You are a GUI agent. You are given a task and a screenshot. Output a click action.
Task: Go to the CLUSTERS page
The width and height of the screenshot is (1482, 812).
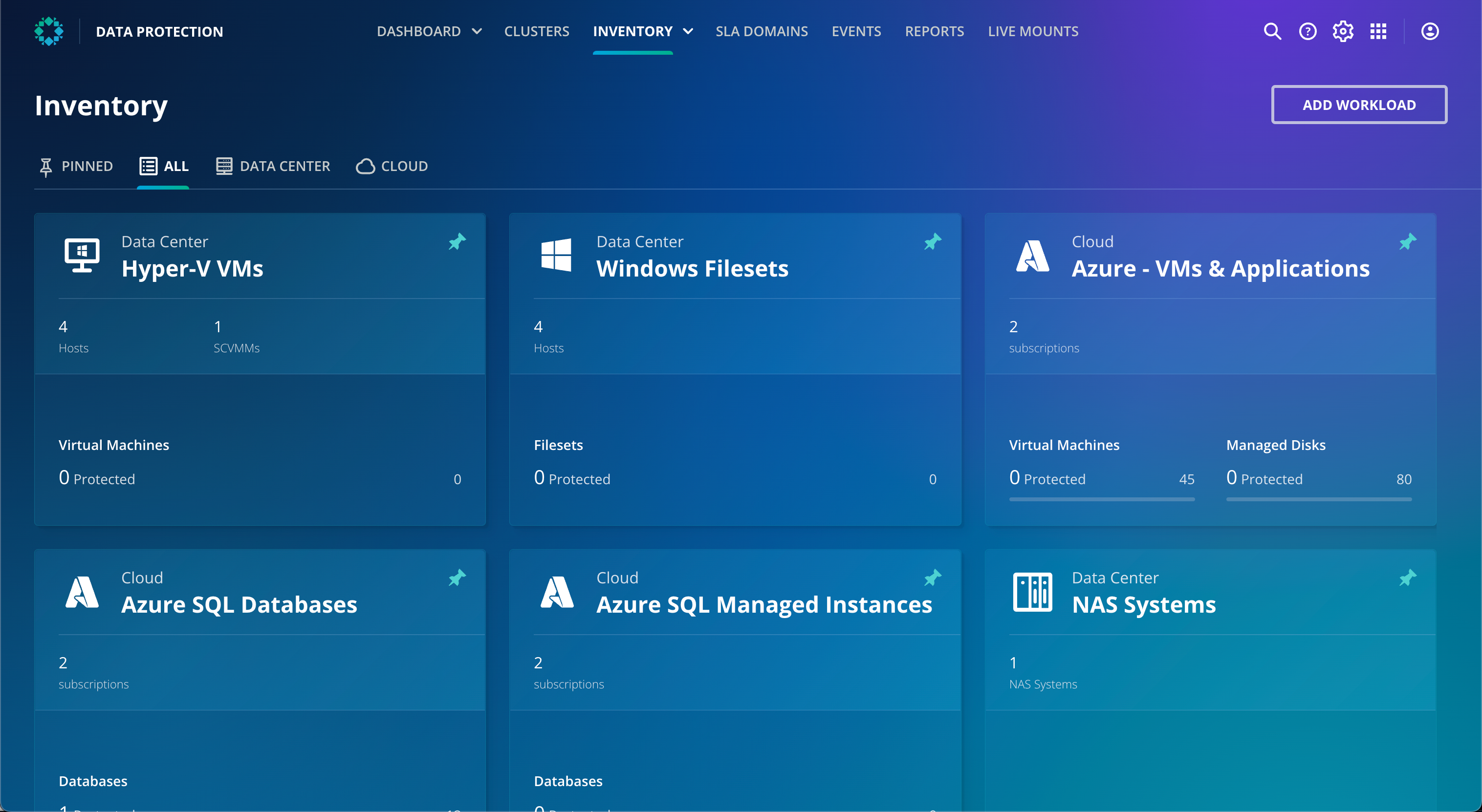pyautogui.click(x=537, y=32)
